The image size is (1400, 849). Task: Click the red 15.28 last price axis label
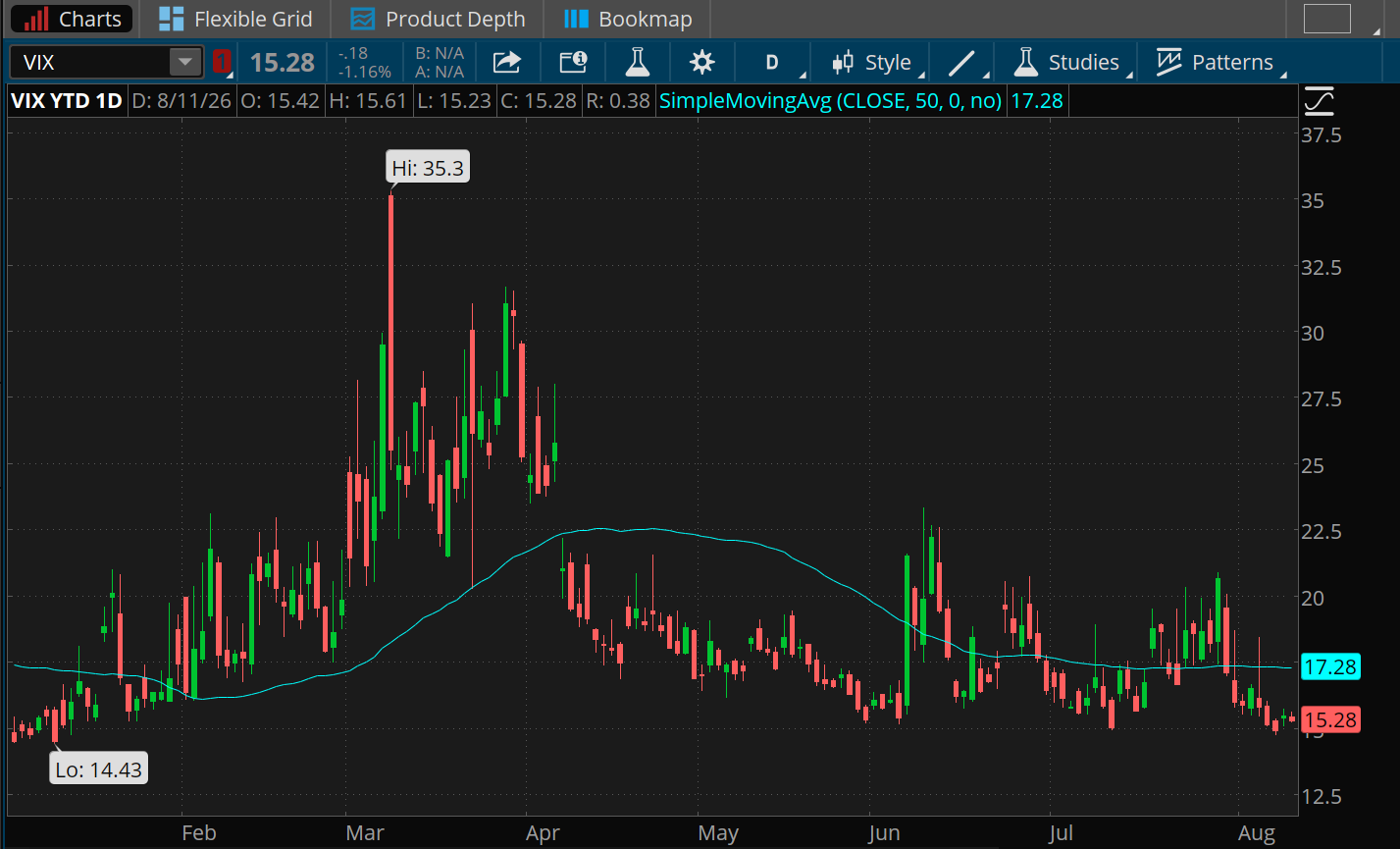(x=1330, y=719)
